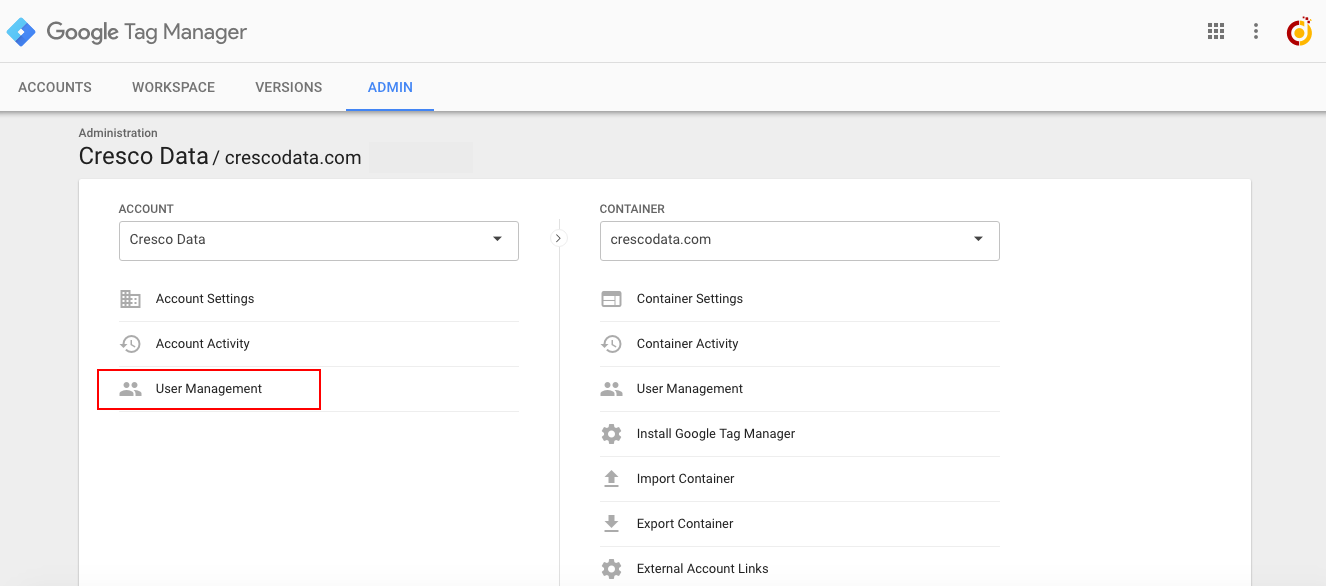Click the container User Management people icon
The image size is (1326, 586).
point(611,389)
